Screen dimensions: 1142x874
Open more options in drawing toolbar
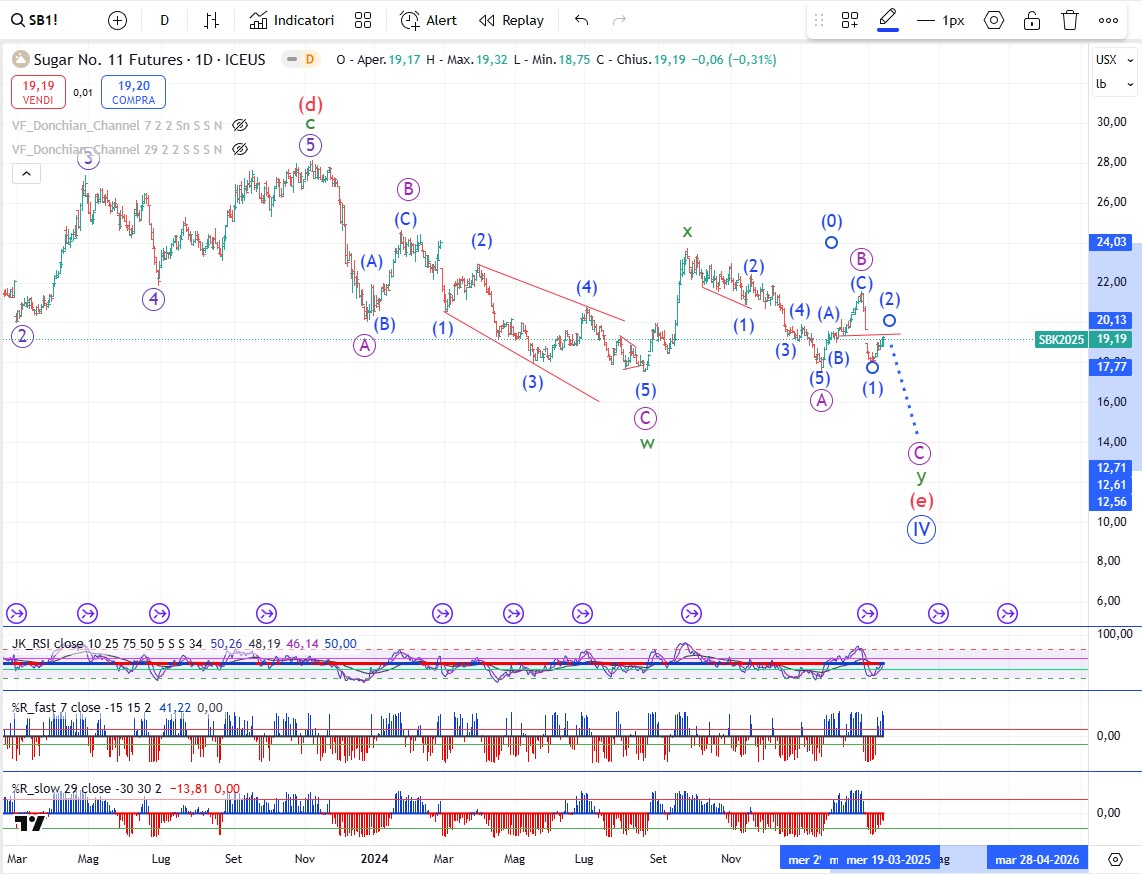tap(1108, 20)
